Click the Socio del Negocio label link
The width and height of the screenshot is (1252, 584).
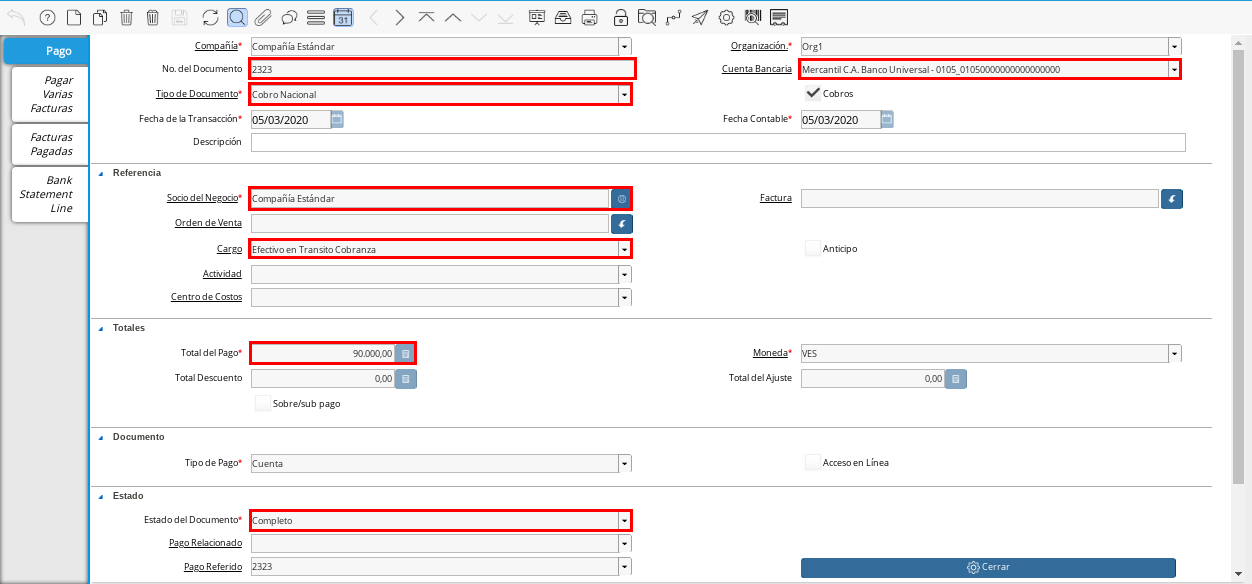pyautogui.click(x=203, y=198)
